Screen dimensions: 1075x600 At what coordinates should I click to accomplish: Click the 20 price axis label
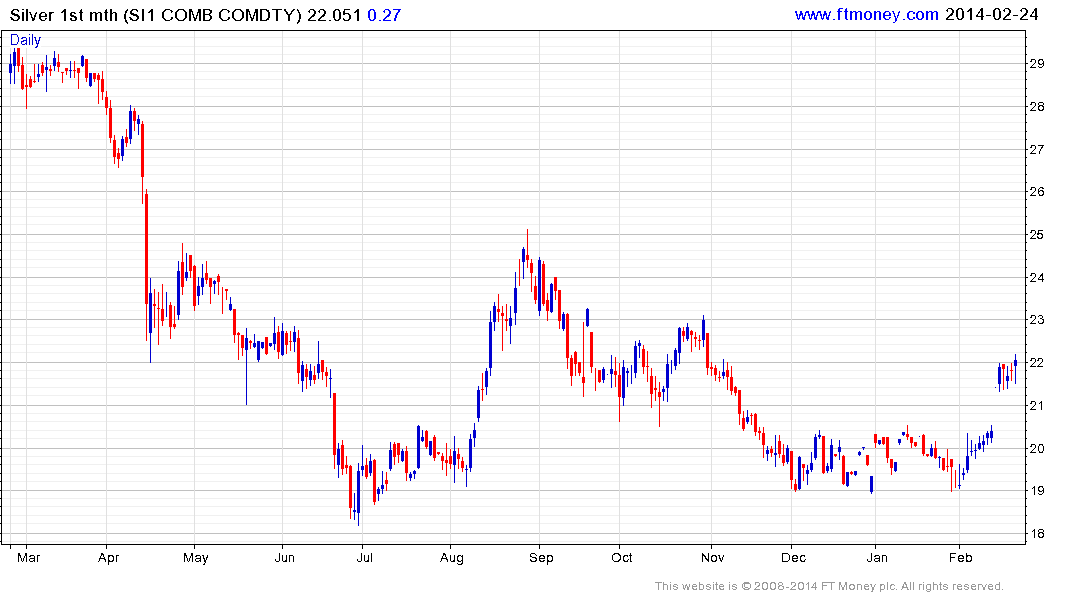(x=1037, y=448)
